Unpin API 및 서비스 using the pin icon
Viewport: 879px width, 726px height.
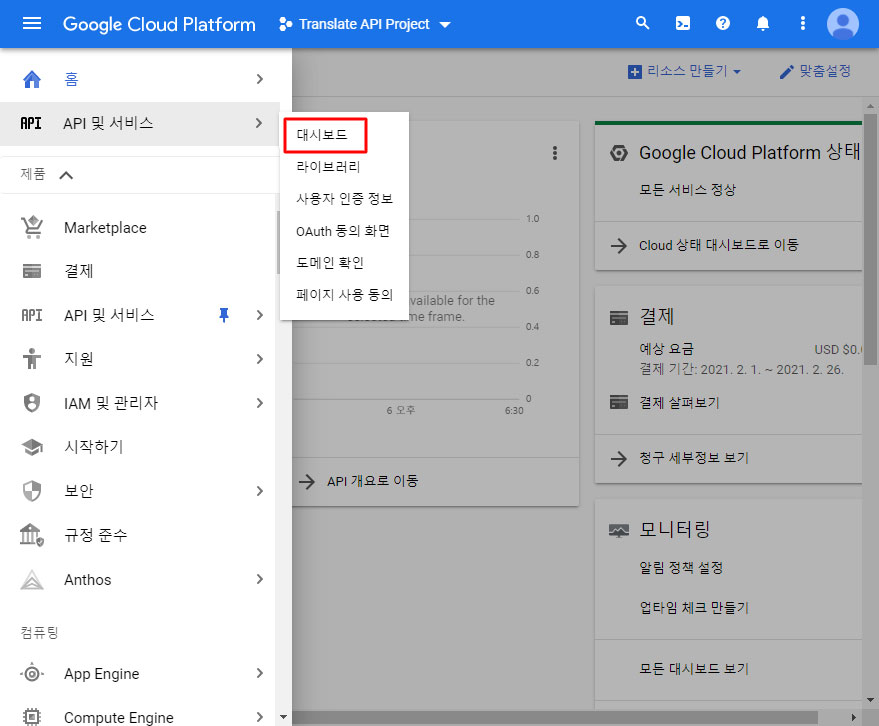pos(224,315)
